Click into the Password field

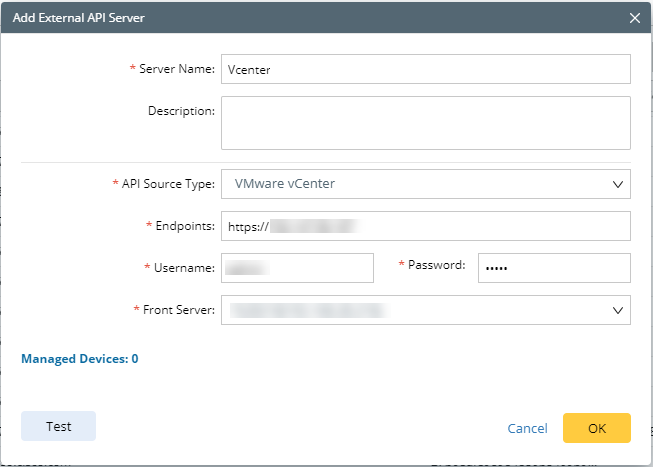(553, 268)
